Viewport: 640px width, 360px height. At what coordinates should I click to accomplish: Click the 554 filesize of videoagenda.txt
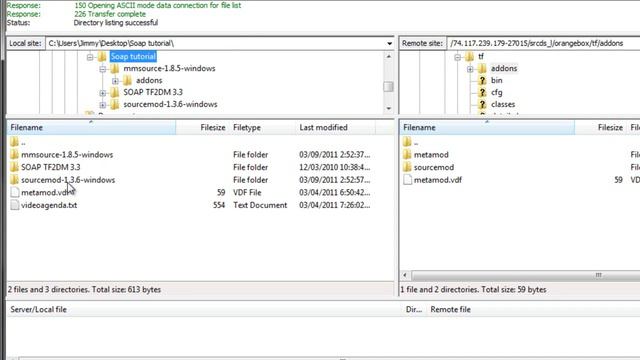219,205
